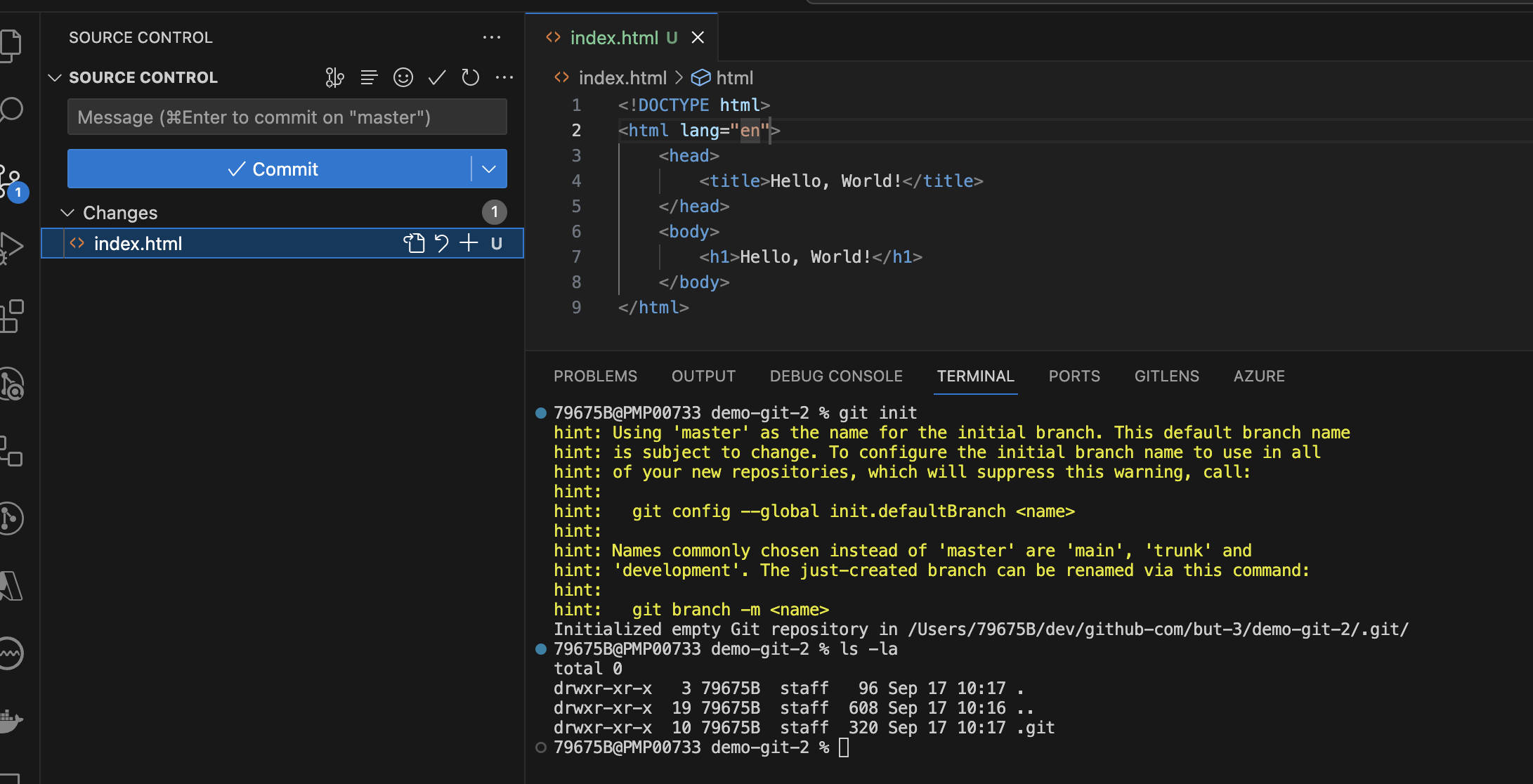Refresh the Source Control view
The image size is (1533, 784).
click(x=471, y=77)
